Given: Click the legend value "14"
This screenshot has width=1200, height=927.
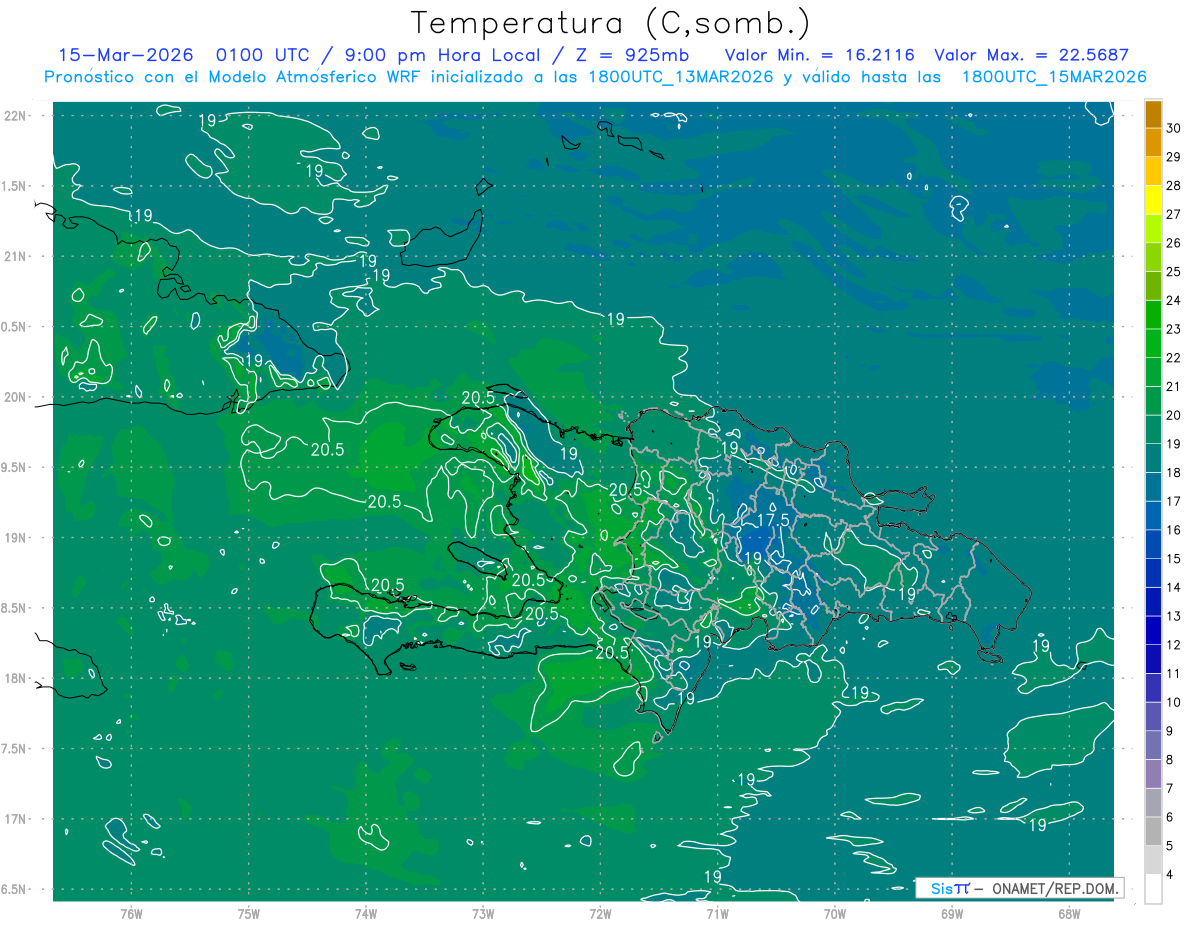Looking at the screenshot, I should tap(1174, 587).
